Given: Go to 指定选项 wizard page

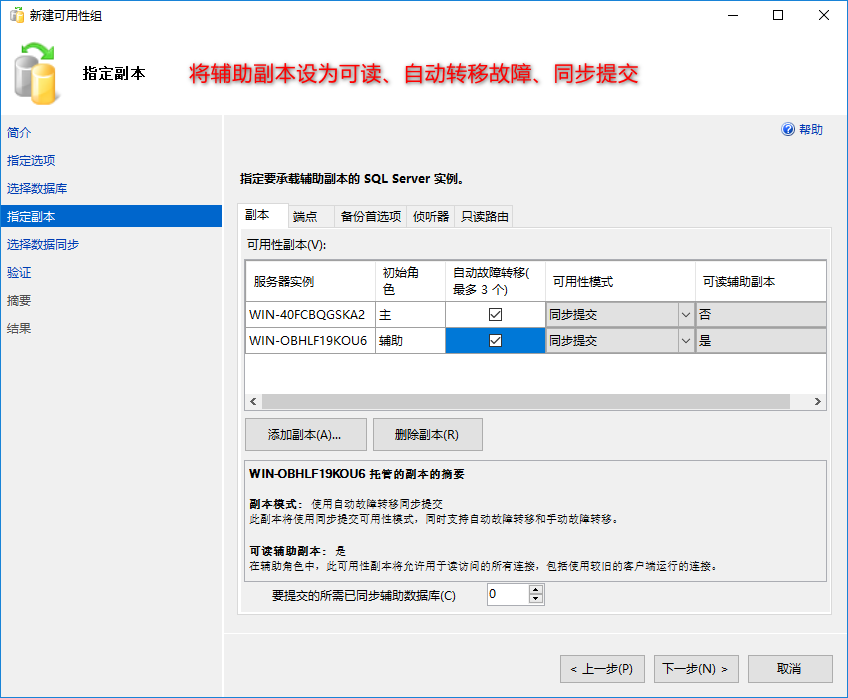Looking at the screenshot, I should (x=31, y=161).
